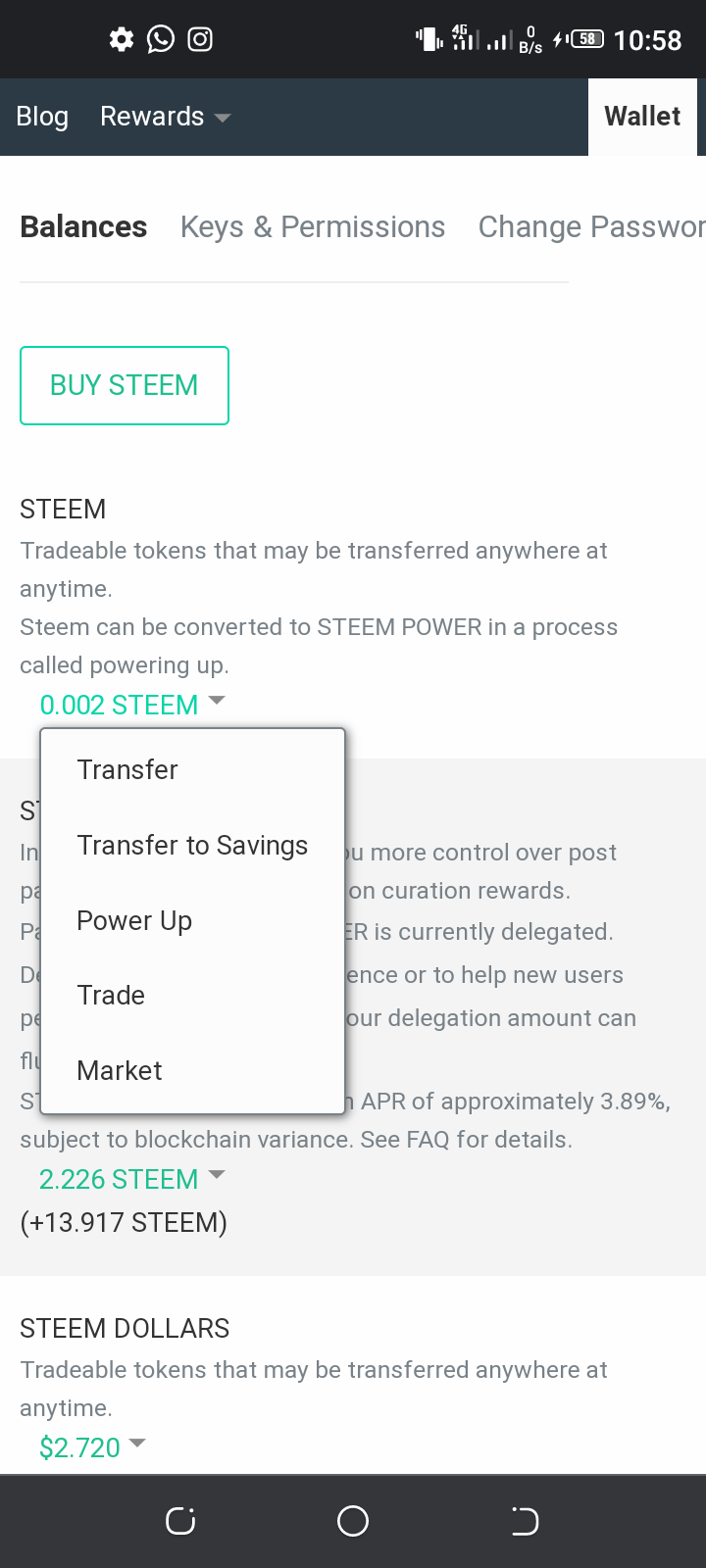Select Power Up menu entry
The height and width of the screenshot is (1568, 706).
[134, 921]
